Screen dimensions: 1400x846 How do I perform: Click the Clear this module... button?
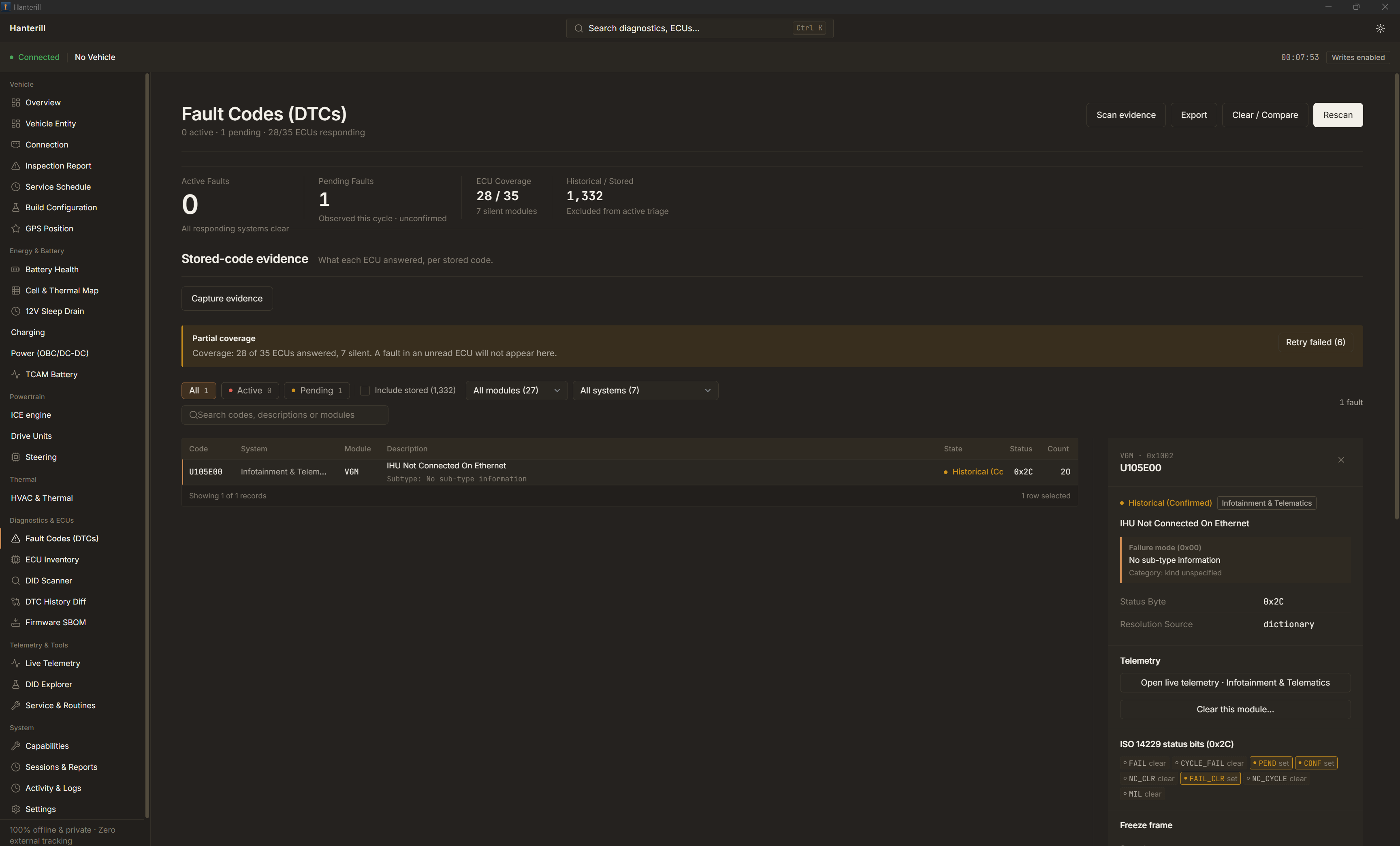(x=1235, y=709)
